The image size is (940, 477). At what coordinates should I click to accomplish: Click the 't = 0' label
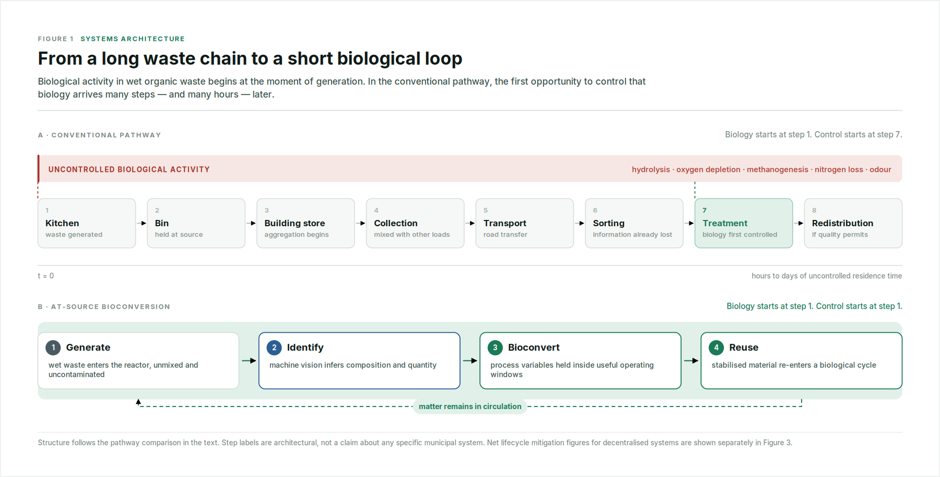point(46,276)
